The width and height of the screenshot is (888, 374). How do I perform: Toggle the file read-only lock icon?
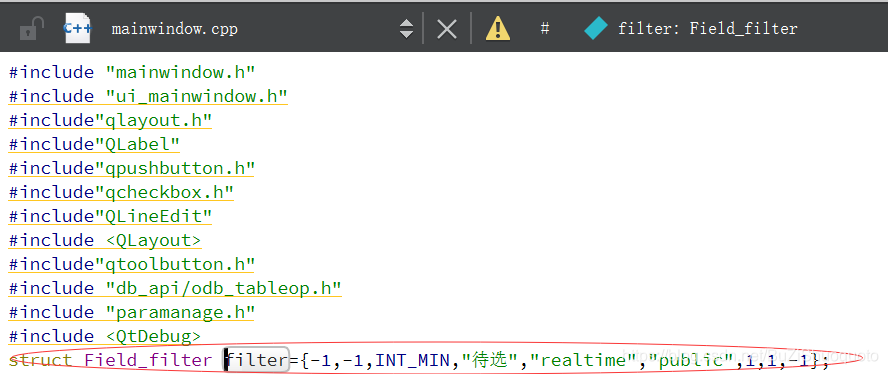[32, 29]
